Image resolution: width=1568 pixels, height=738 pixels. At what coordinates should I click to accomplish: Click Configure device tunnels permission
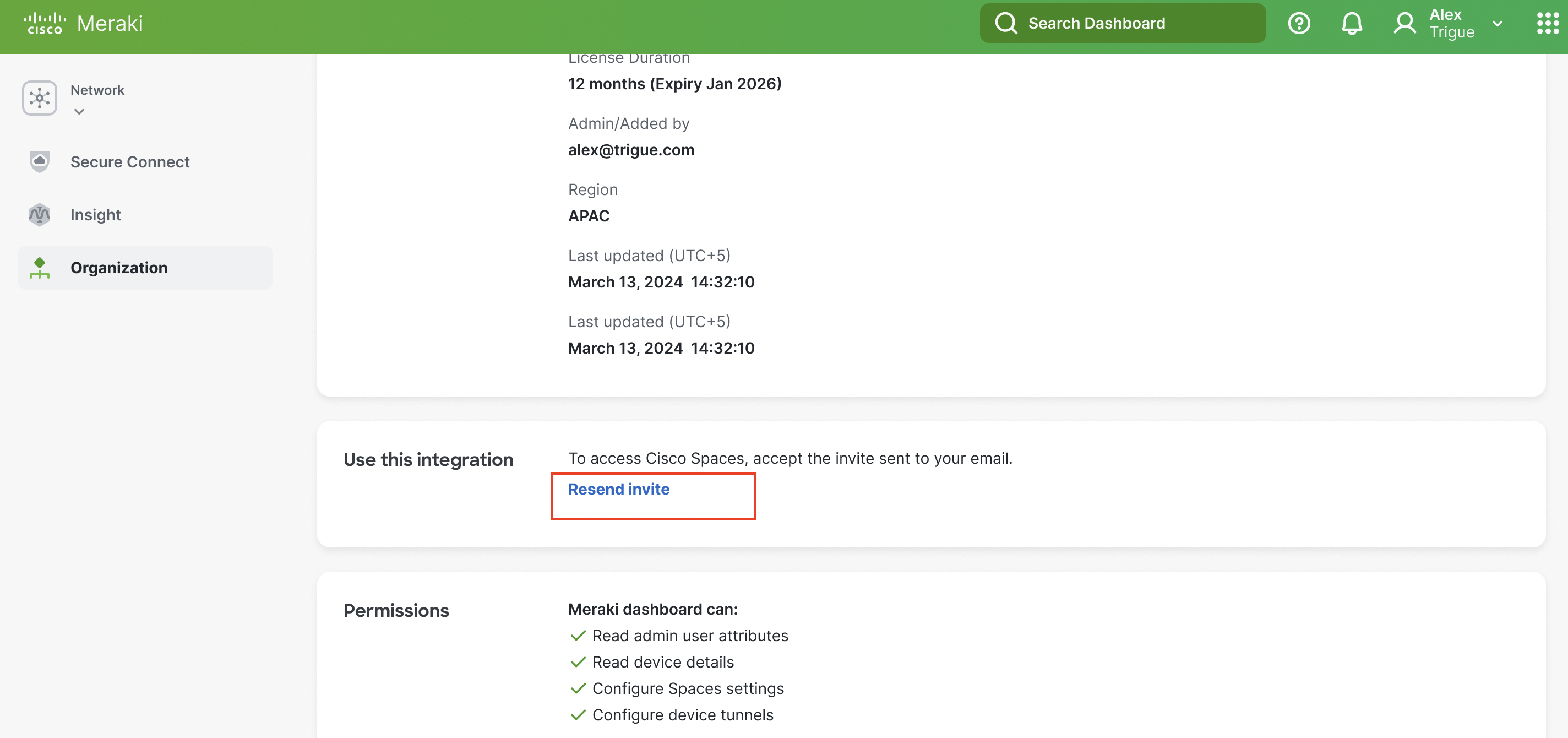point(682,715)
